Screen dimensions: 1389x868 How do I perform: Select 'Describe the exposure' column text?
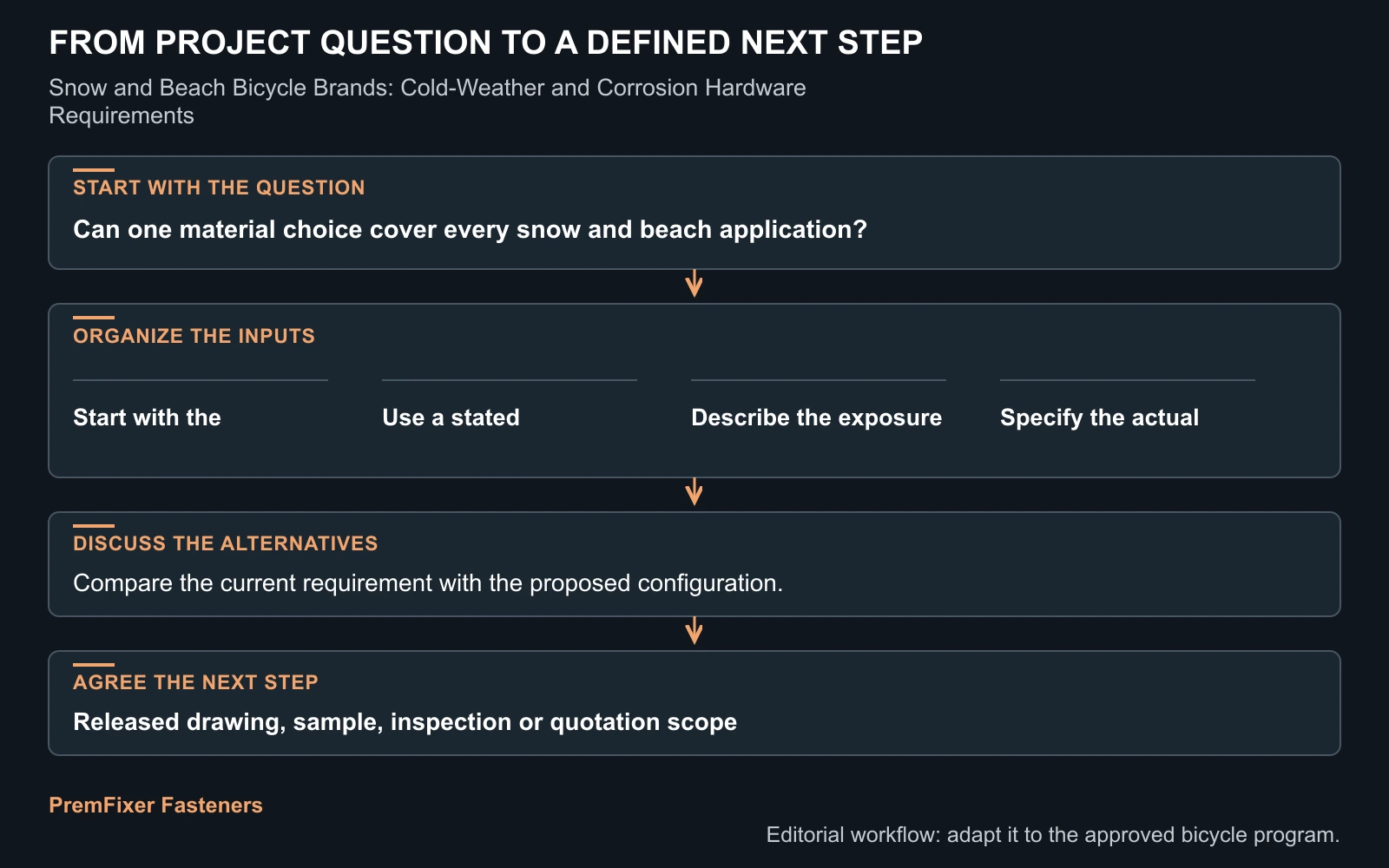click(816, 418)
